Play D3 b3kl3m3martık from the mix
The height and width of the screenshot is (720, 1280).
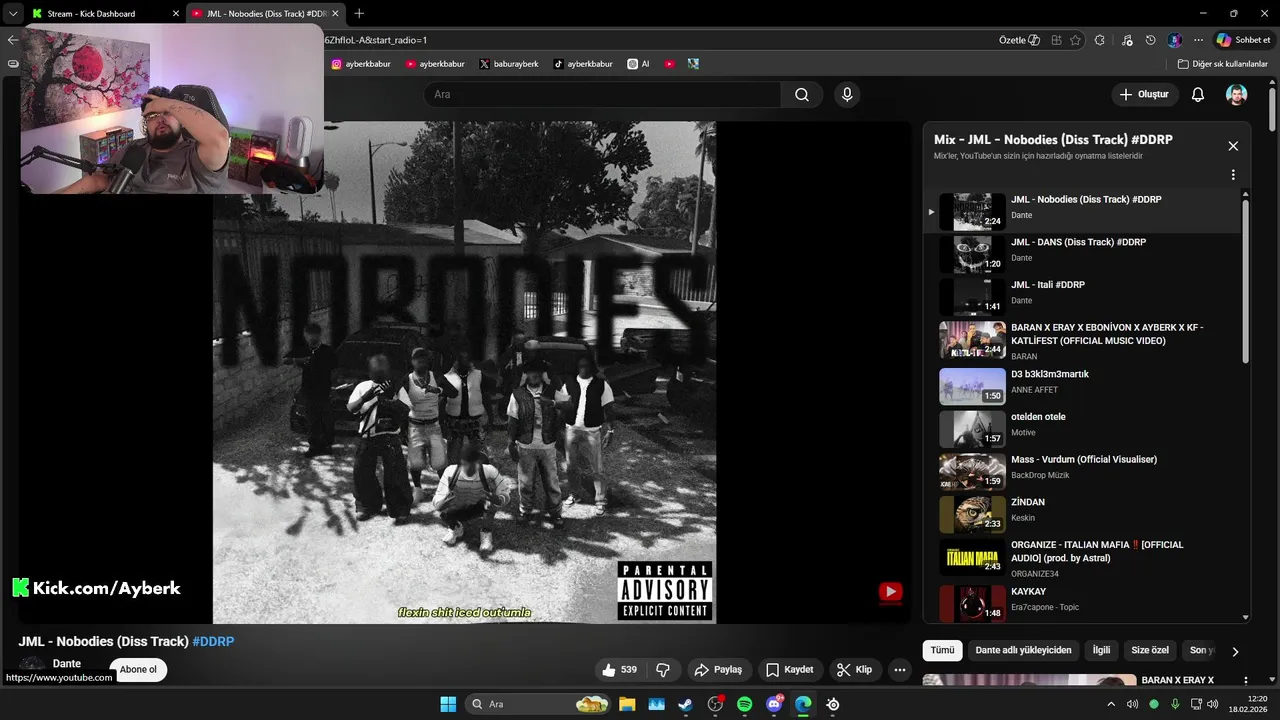1084,386
